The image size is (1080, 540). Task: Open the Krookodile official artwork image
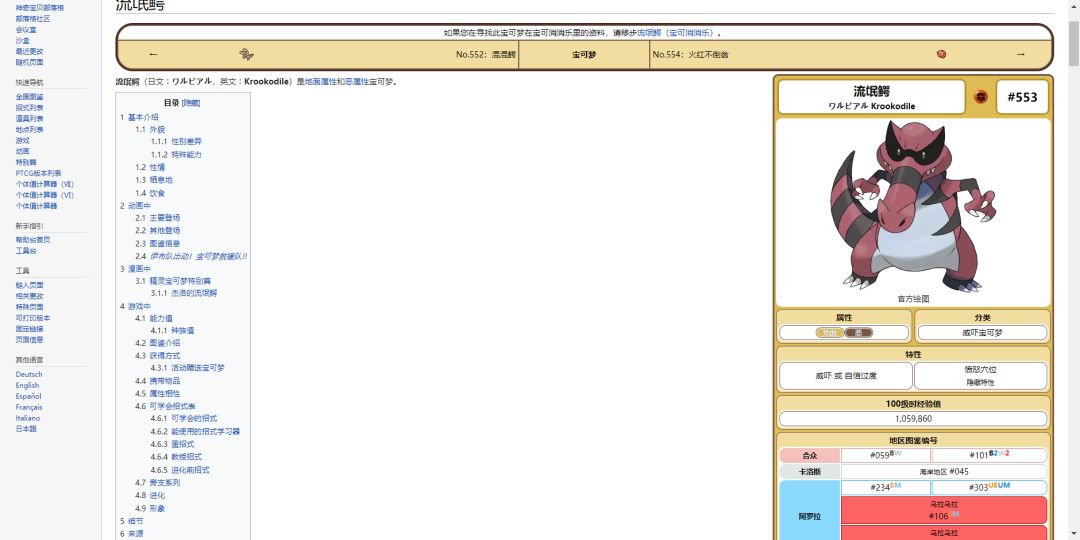click(x=913, y=205)
